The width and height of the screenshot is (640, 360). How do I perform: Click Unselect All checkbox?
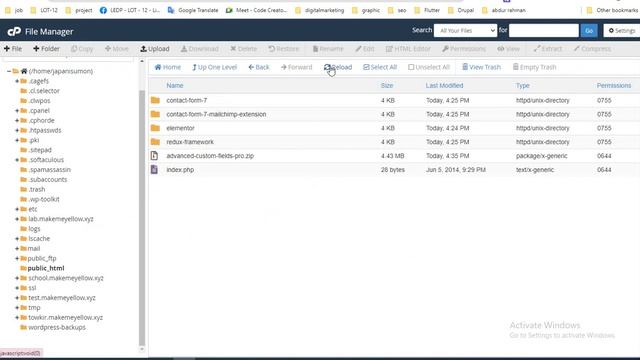pos(429,67)
